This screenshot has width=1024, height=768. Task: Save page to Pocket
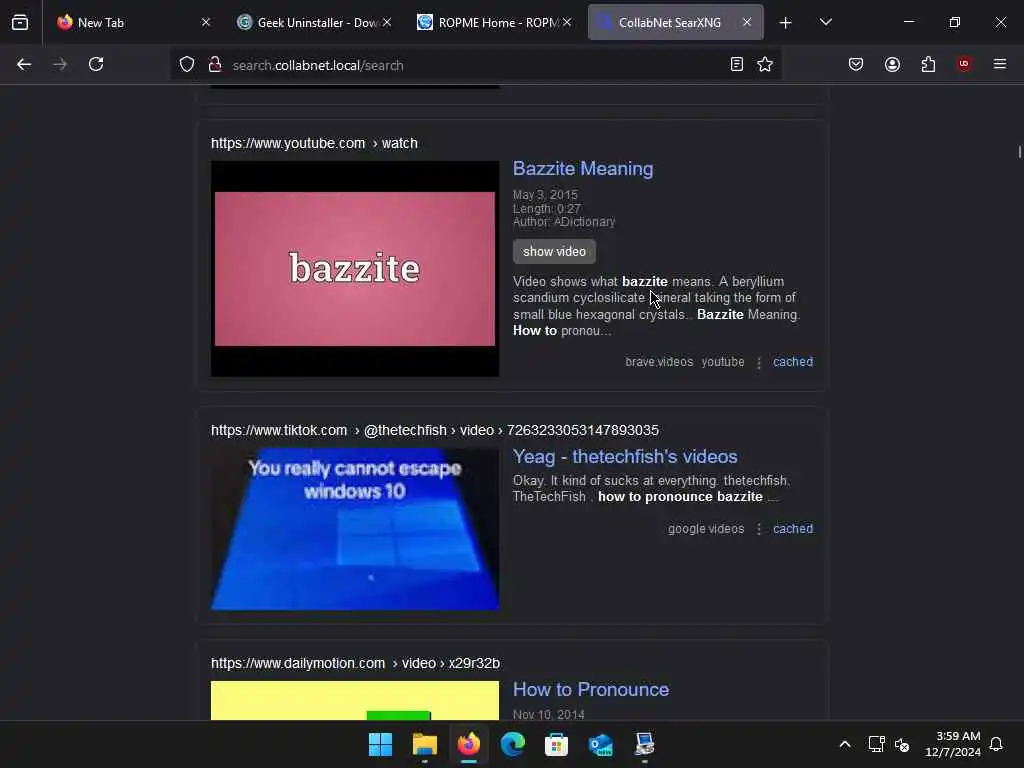(856, 64)
